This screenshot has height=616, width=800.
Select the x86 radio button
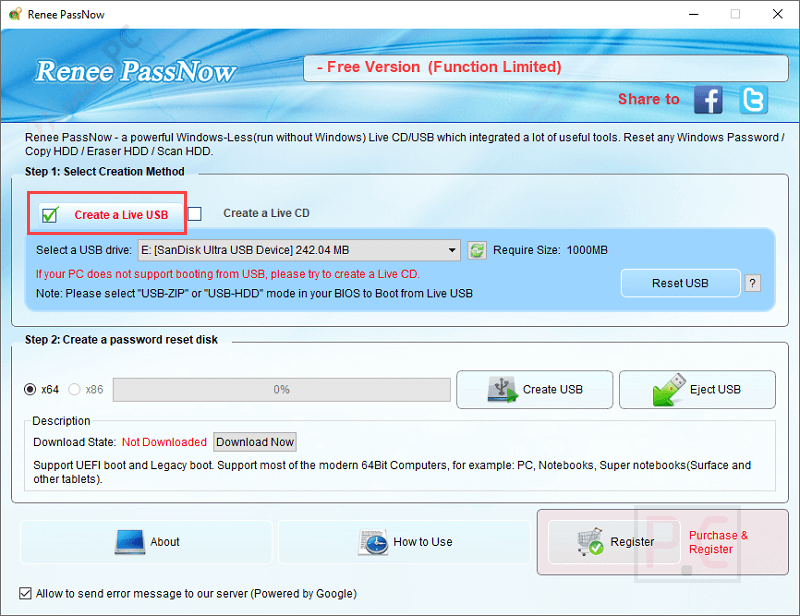tap(74, 389)
